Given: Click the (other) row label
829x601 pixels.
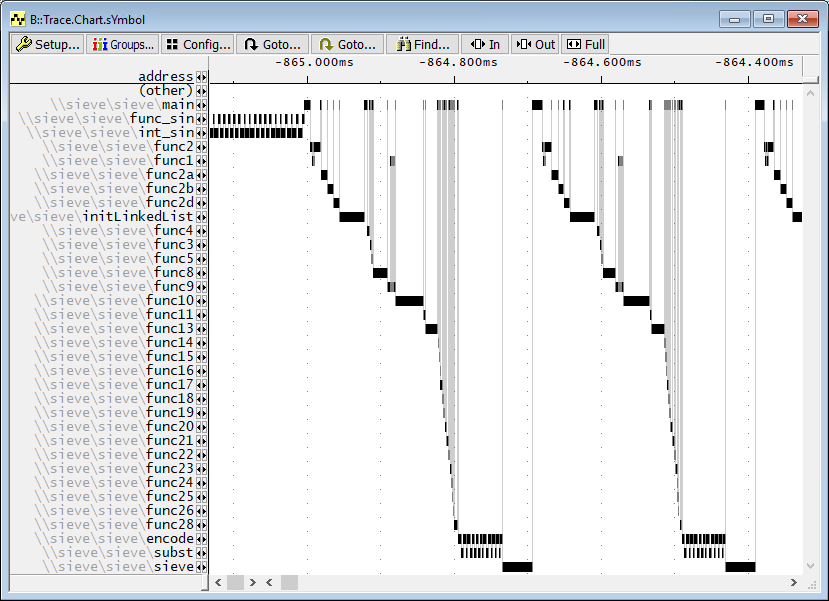Looking at the screenshot, I should [165, 91].
